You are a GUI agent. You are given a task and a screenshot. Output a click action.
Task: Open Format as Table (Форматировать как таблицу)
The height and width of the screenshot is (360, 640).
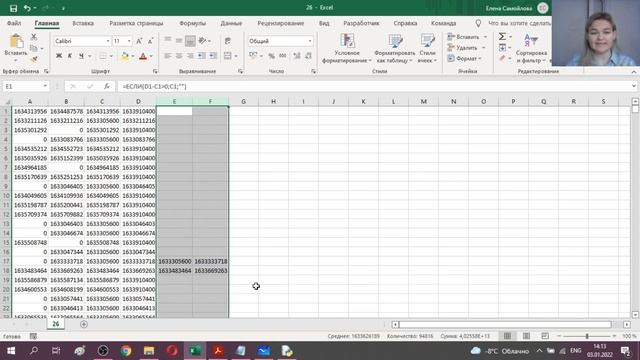tap(395, 49)
